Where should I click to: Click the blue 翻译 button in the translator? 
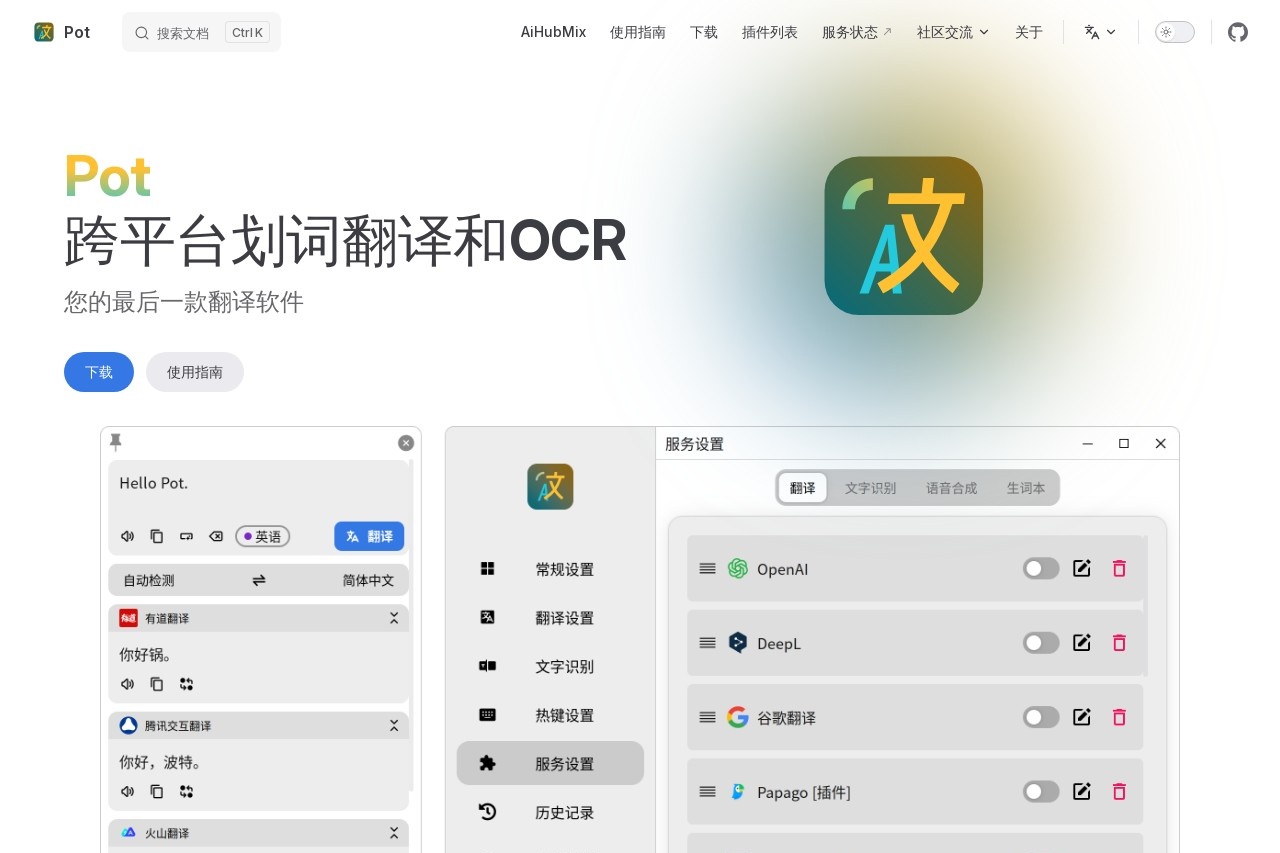point(369,536)
